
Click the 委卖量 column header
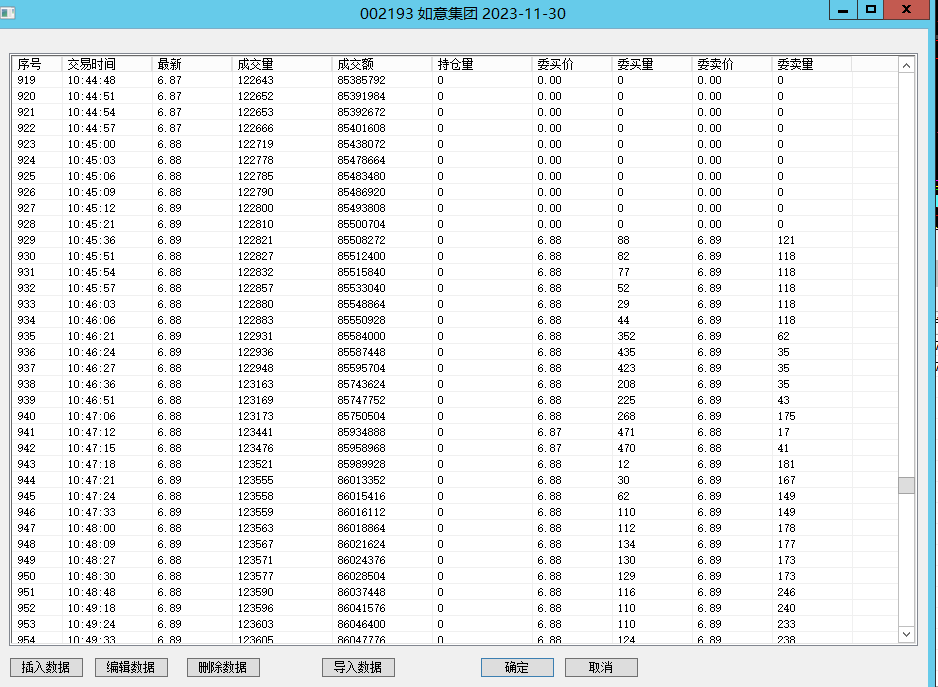812,64
